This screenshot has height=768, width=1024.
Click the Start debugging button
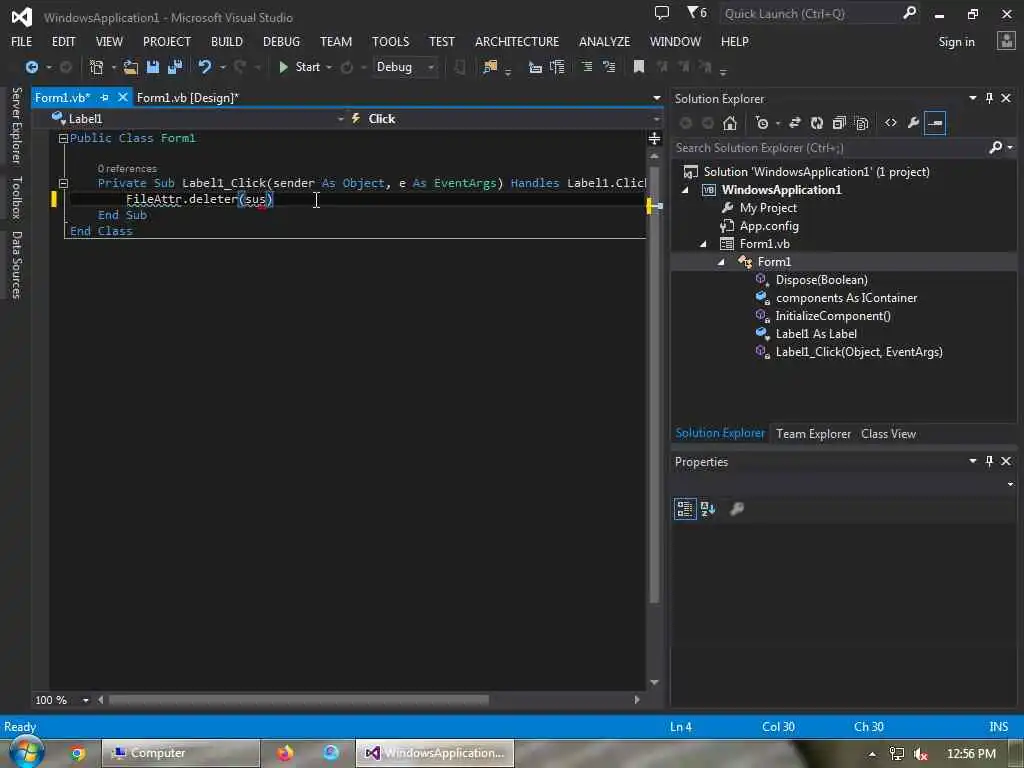[299, 67]
